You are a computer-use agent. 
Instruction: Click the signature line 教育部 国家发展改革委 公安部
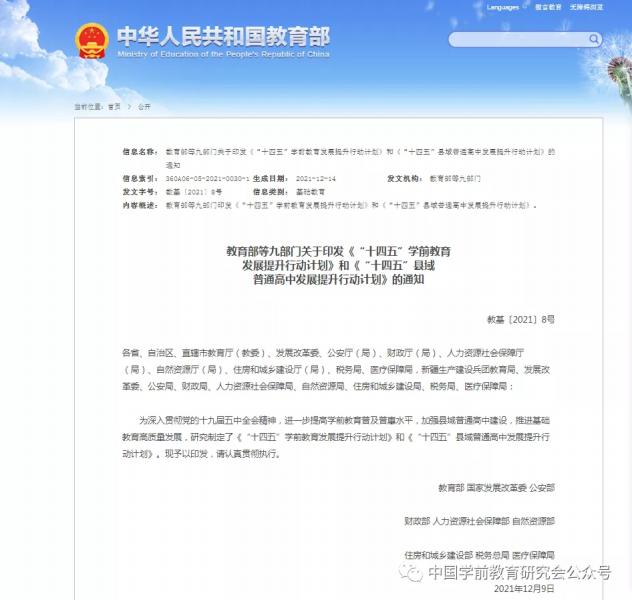(x=497, y=488)
